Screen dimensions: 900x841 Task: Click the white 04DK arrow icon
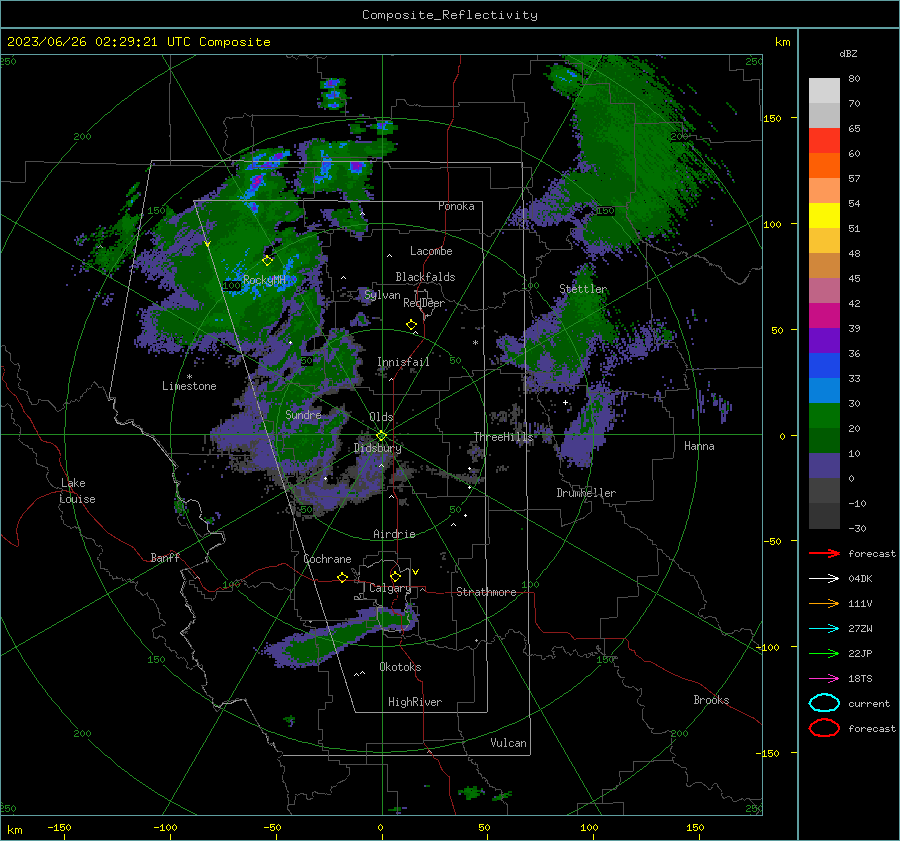point(824,579)
